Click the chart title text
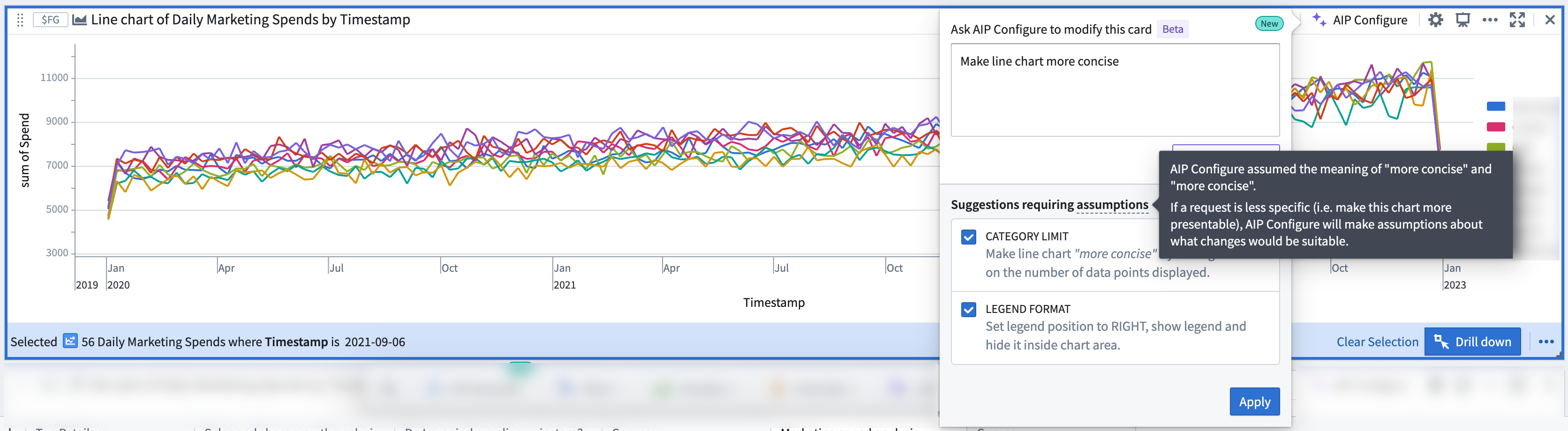 [x=250, y=20]
